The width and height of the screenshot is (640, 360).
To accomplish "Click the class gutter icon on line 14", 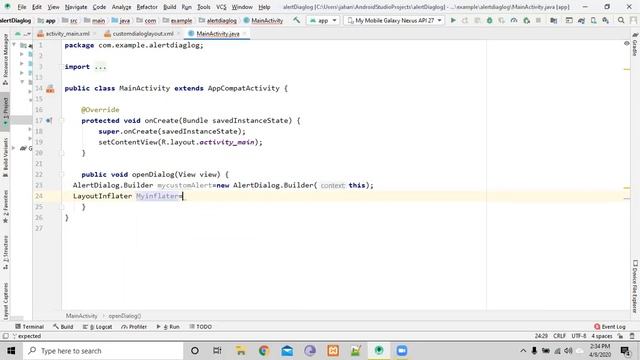I will (x=50, y=89).
